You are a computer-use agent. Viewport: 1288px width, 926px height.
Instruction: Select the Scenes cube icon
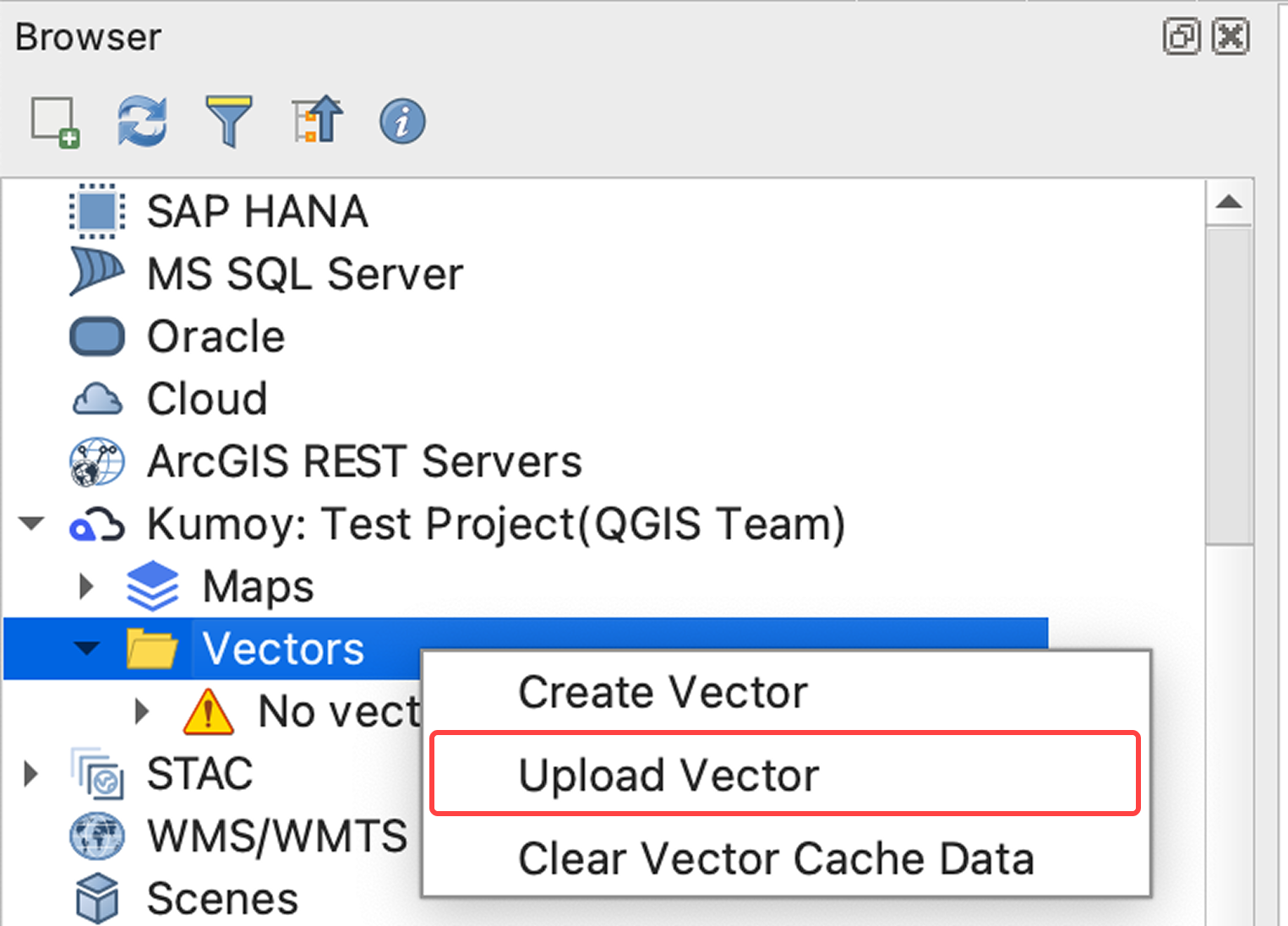coord(97,898)
